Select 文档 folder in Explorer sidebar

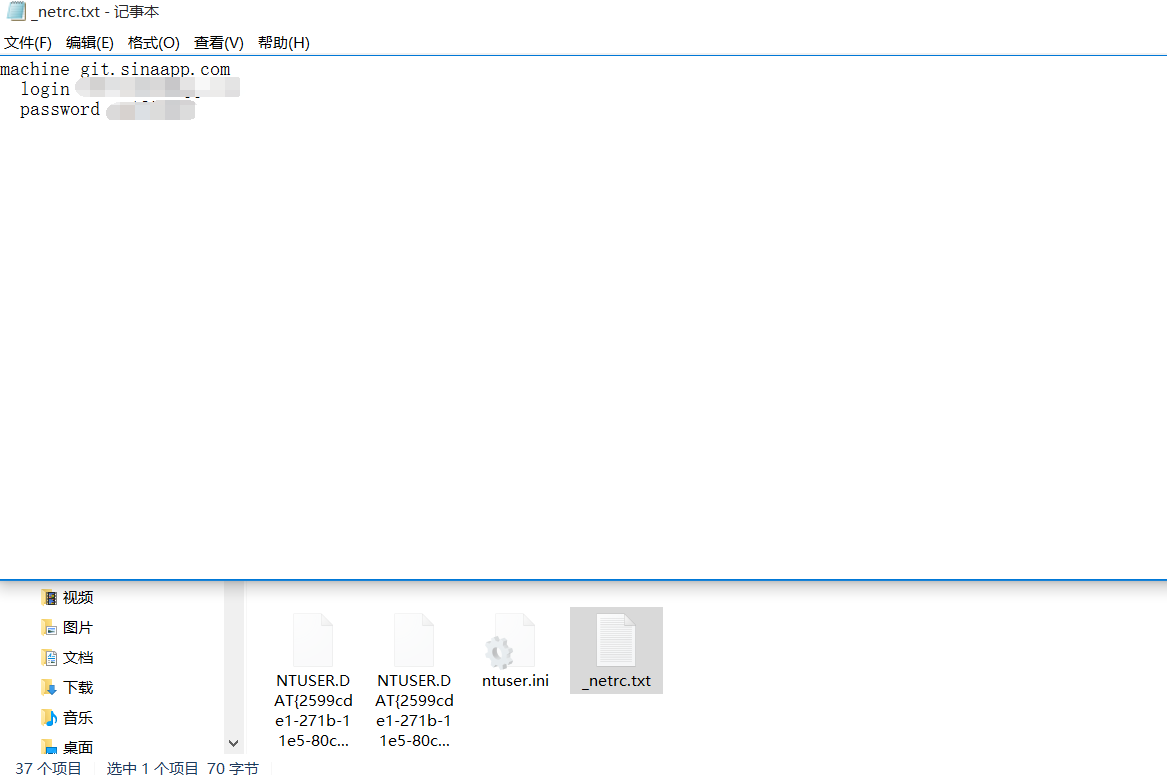67,658
